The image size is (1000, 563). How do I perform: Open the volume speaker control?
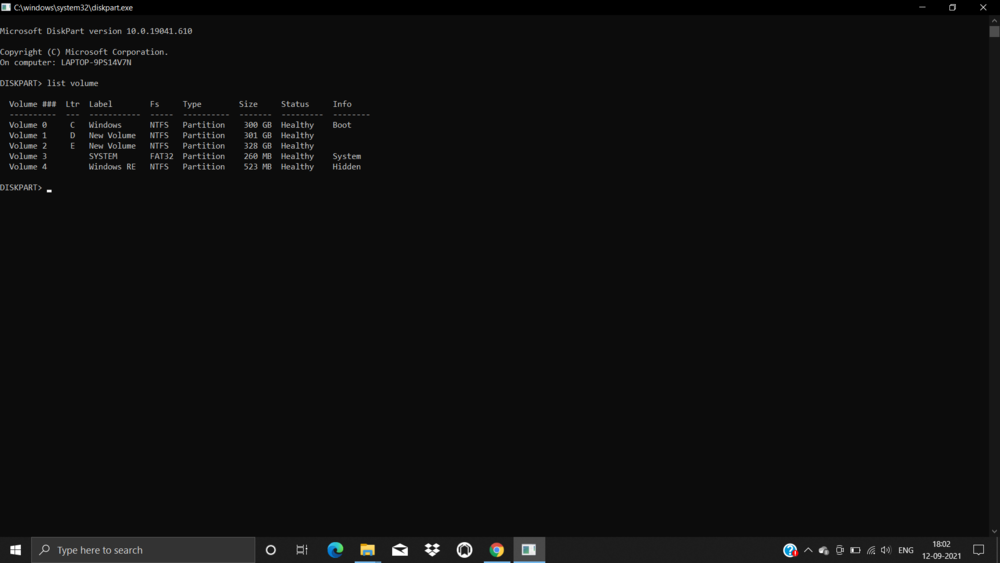[886, 550]
